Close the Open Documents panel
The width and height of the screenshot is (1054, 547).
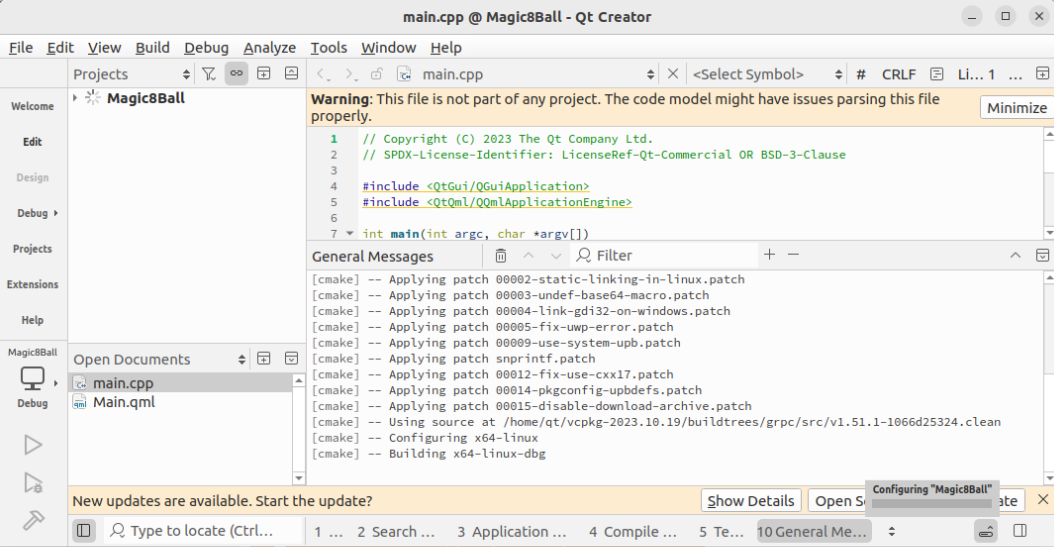pyautogui.click(x=291, y=359)
